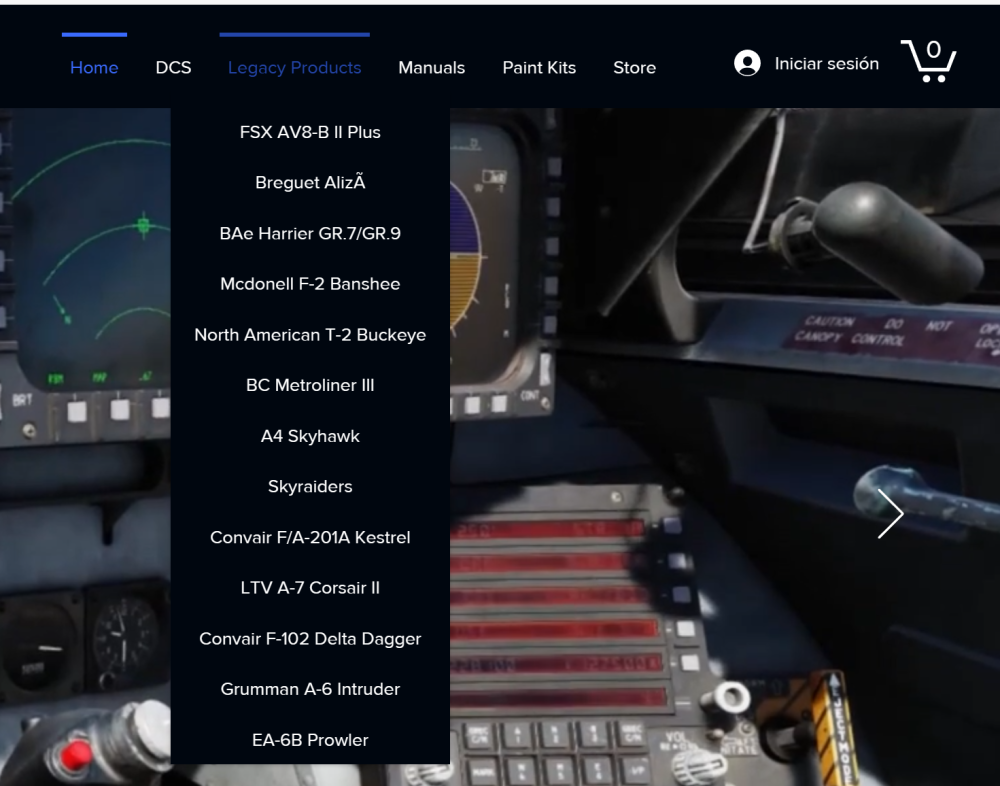Select North American T-2 Buckeye
This screenshot has width=1000, height=786.
coord(310,335)
